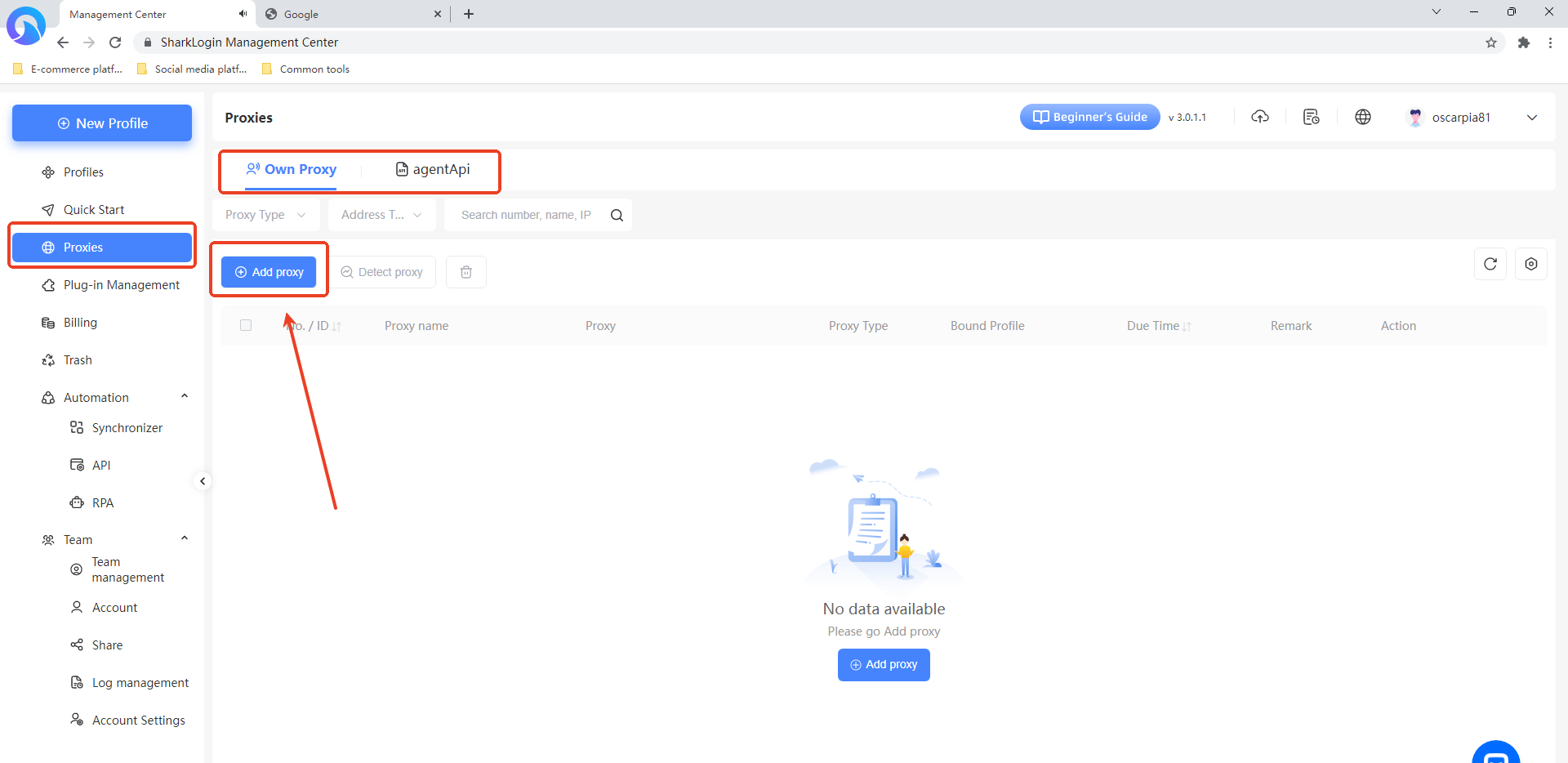Click the cloud upload icon in the header
1568x763 pixels.
pos(1259,117)
